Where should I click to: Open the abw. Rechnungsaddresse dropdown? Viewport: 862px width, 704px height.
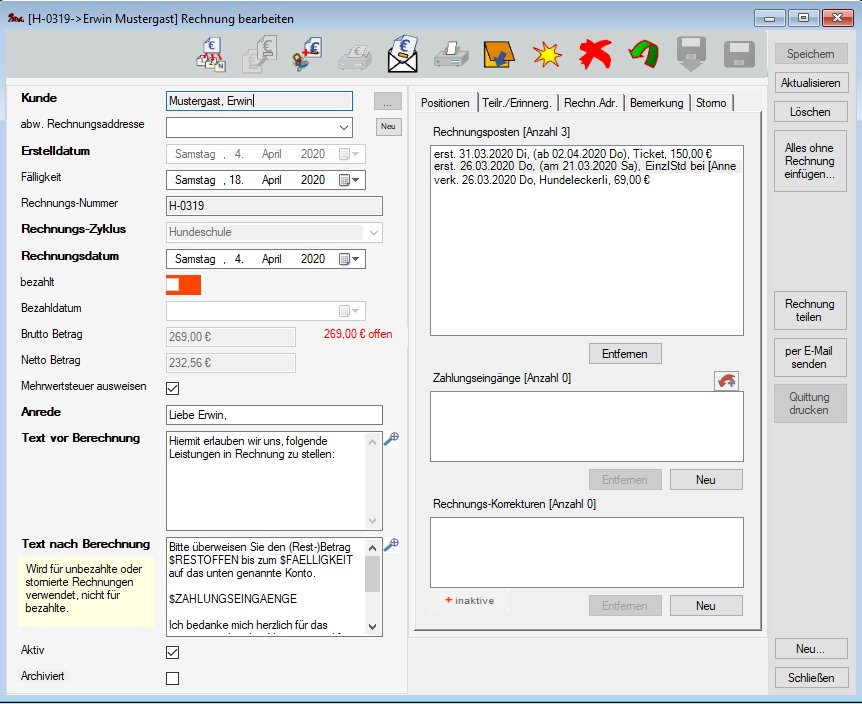(x=344, y=127)
